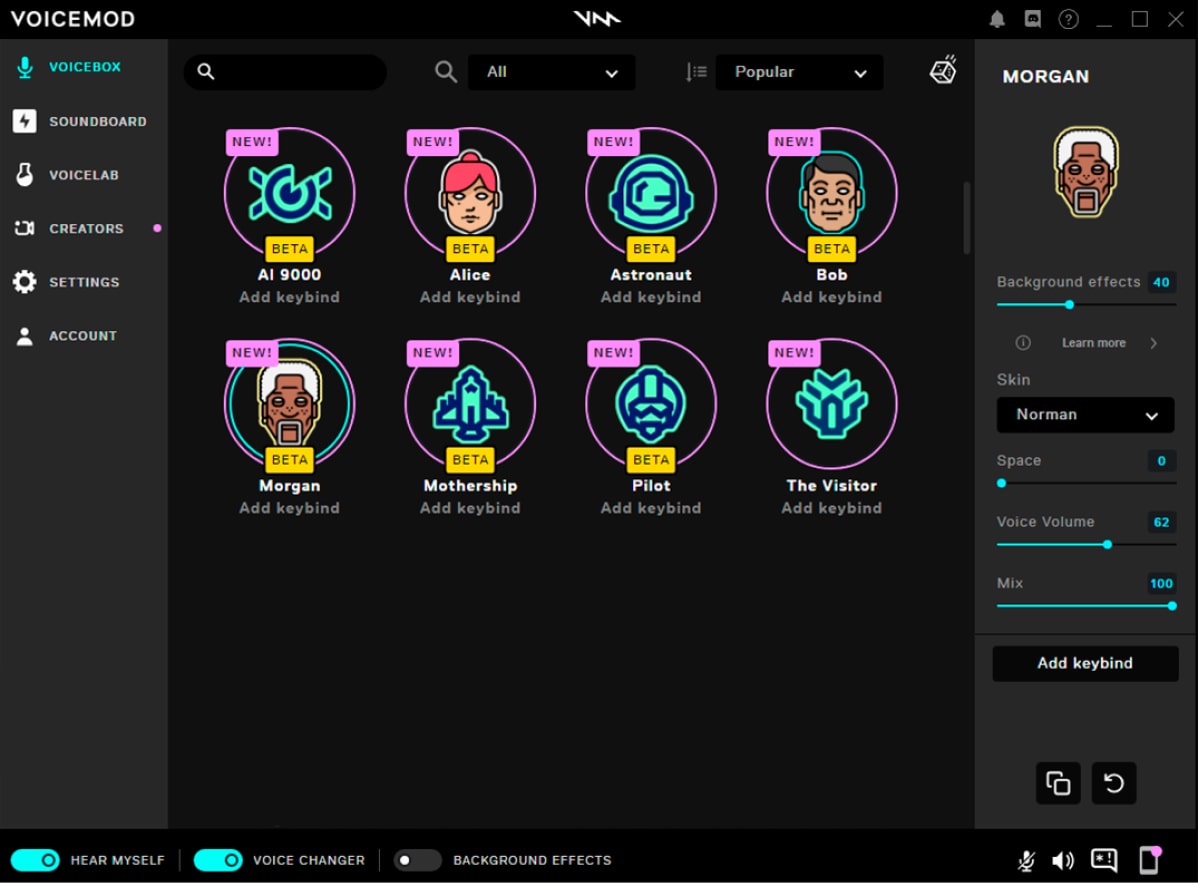
Task: Click the speaker volume icon
Action: 1063,860
